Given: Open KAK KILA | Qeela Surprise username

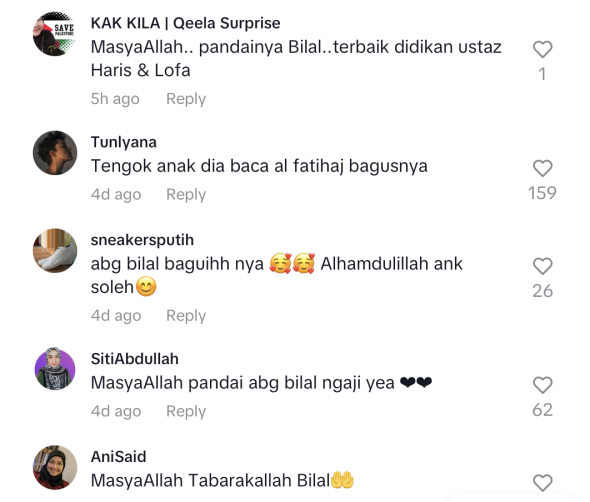Looking at the screenshot, I should coord(186,23).
